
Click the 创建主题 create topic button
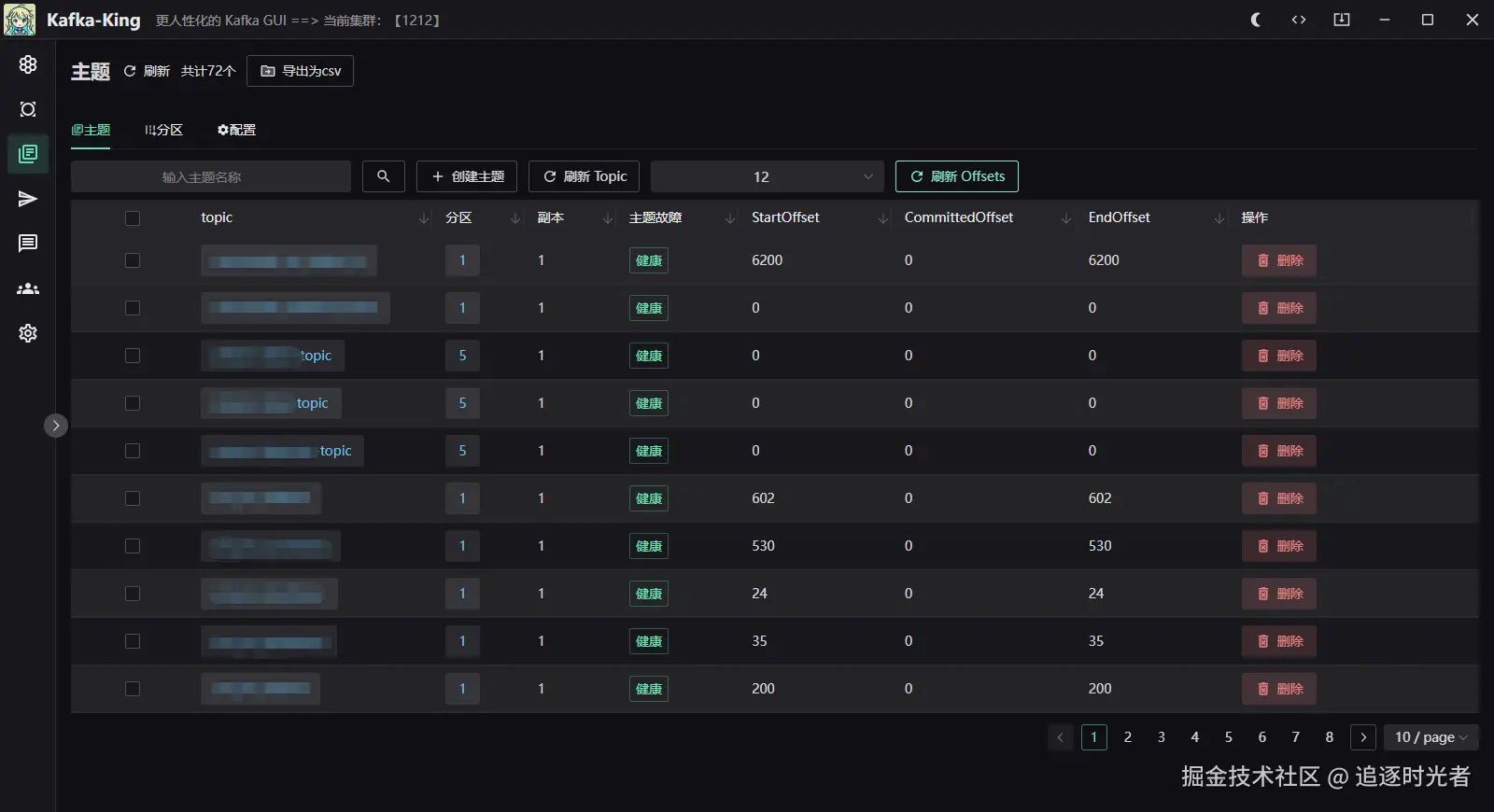467,176
